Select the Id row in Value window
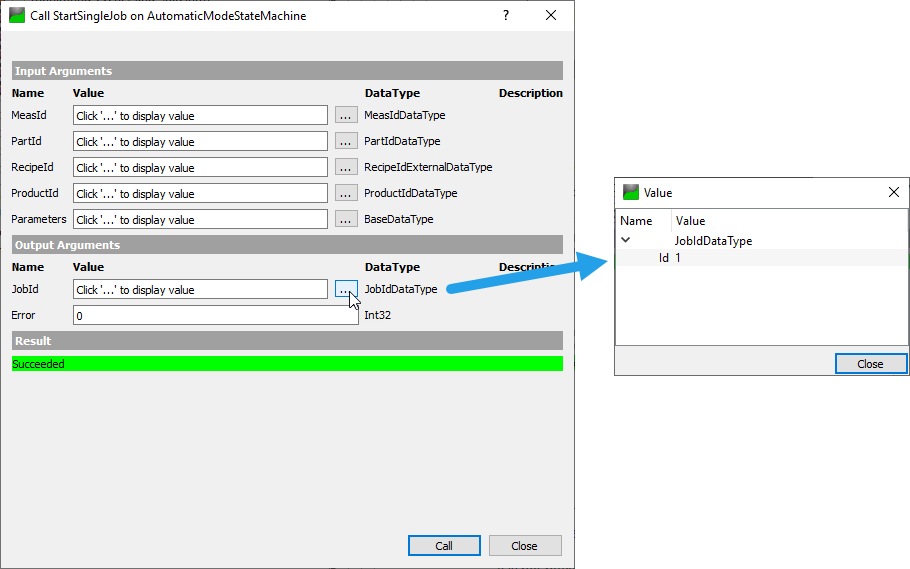This screenshot has height=569, width=910. 761,258
